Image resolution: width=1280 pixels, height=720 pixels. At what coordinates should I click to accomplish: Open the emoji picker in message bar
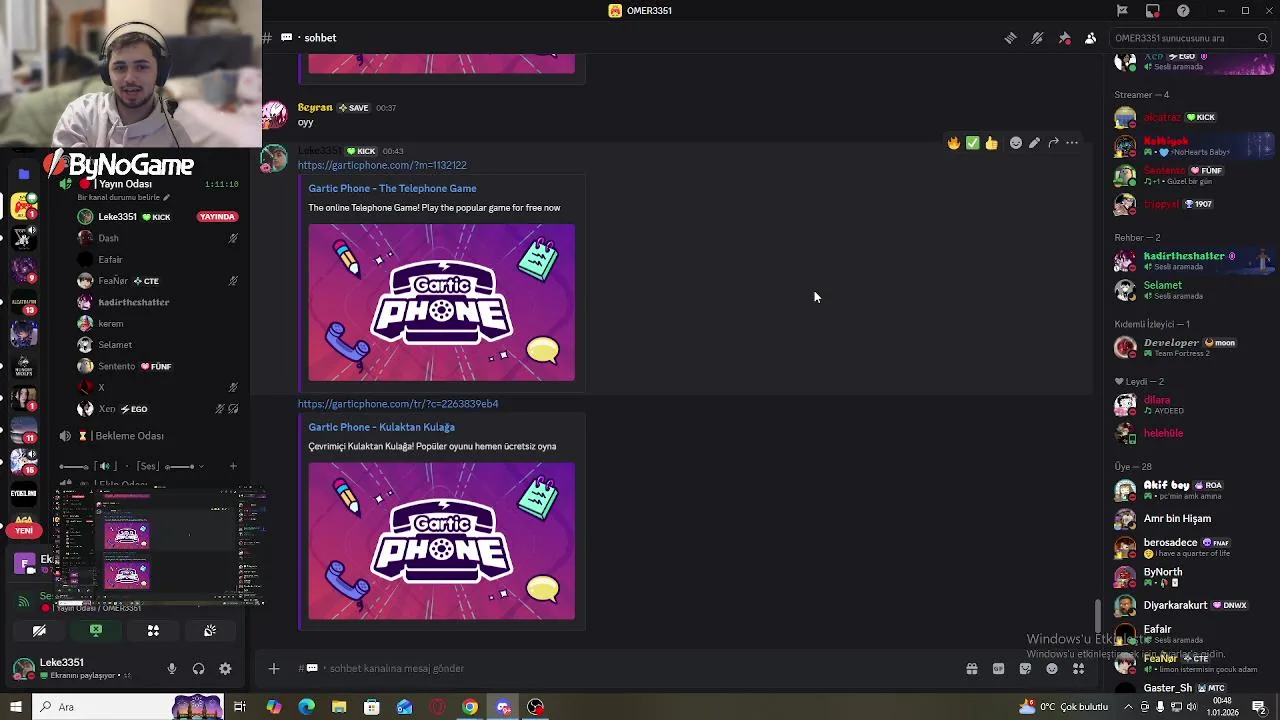coord(1052,669)
